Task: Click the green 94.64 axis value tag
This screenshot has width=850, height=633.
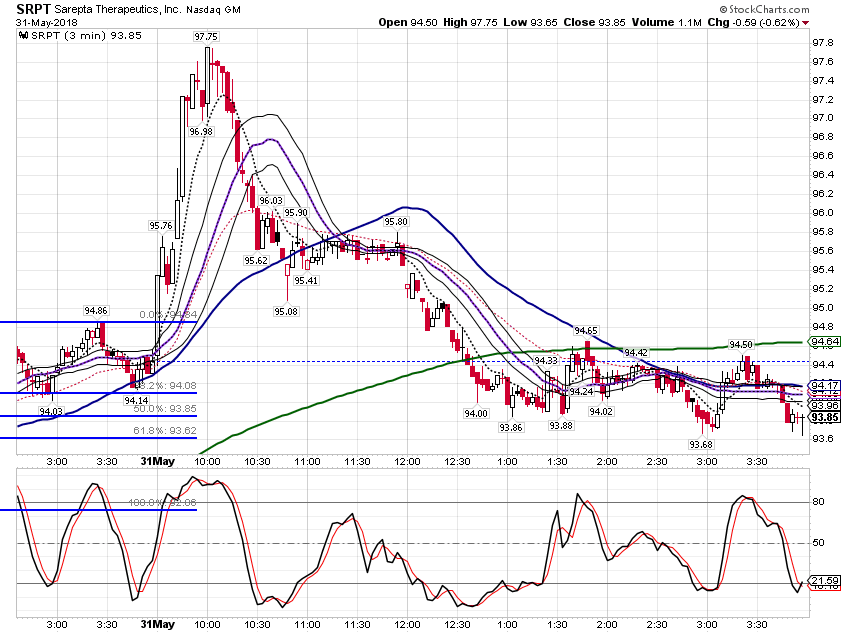Action: pyautogui.click(x=825, y=341)
